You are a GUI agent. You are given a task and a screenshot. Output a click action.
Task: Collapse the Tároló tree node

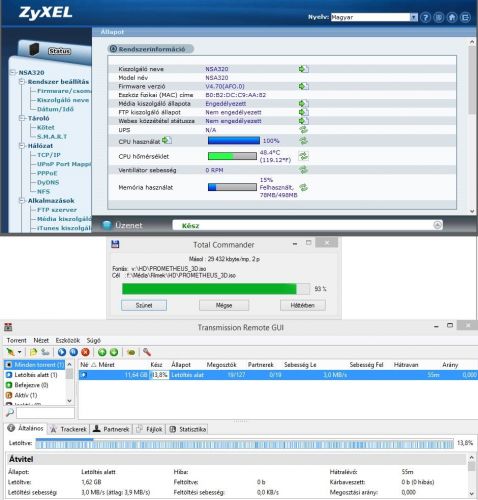click(22, 118)
